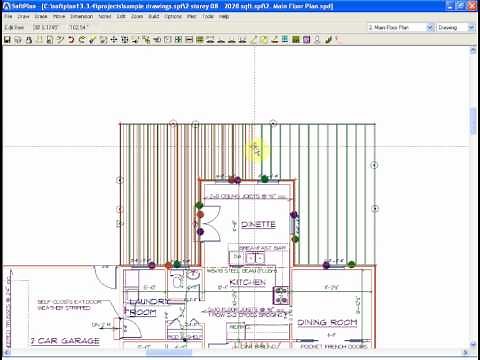Click the white figure toolbar icon
480x360 pixels.
point(317,40)
